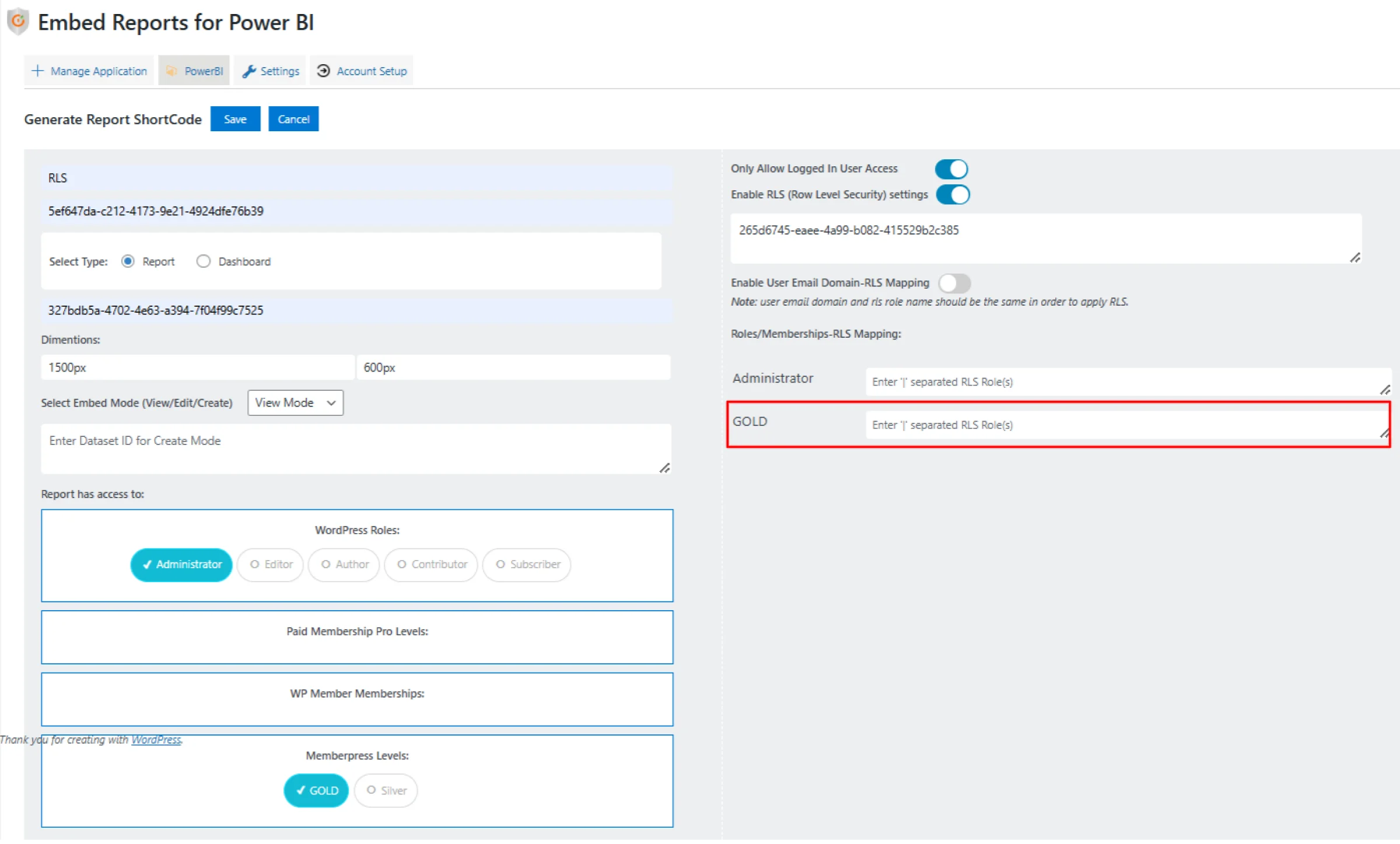Select Administrator WordPress role
Screen dimensions: 1400x844
click(182, 564)
